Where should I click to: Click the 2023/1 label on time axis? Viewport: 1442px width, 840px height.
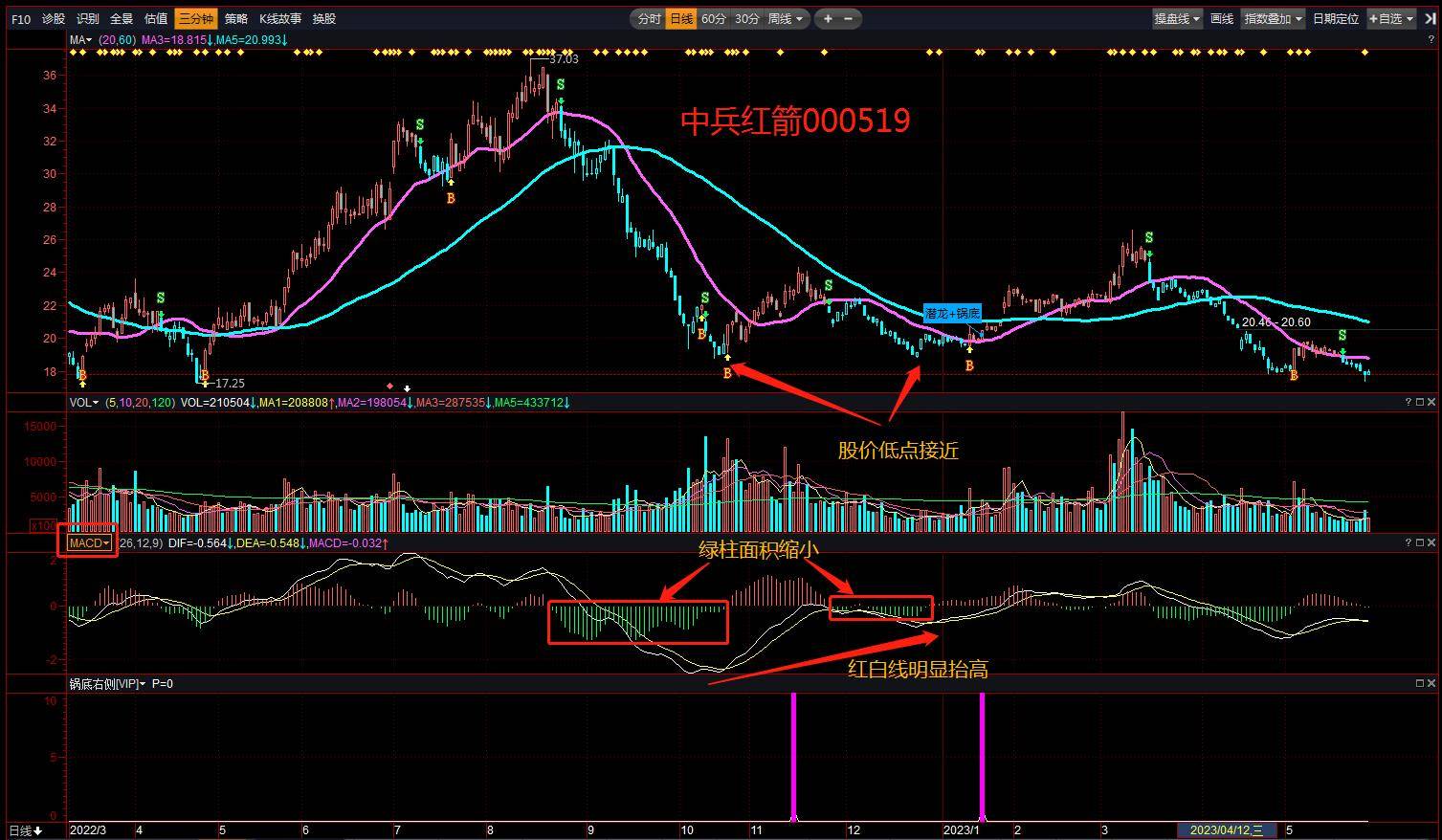pos(962,829)
